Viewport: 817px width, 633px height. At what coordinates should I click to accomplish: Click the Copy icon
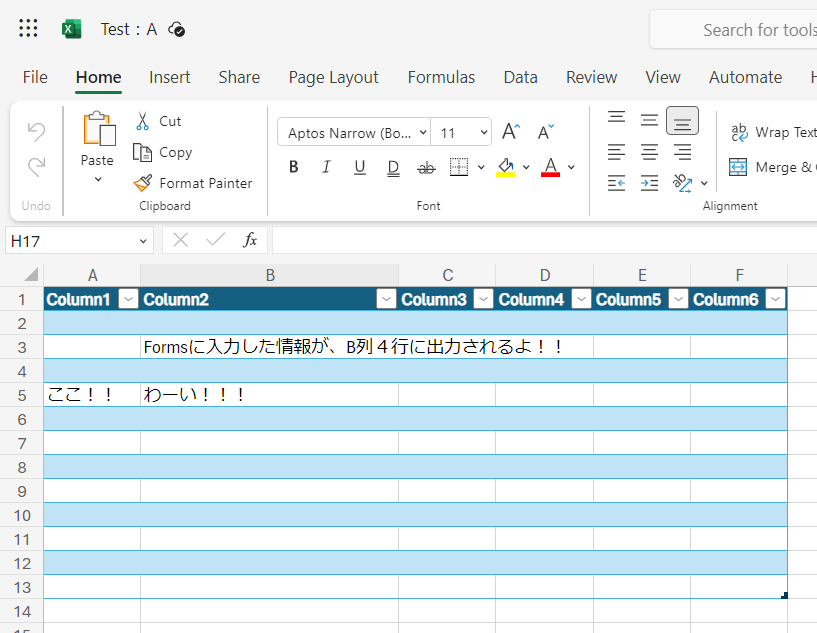click(x=143, y=152)
